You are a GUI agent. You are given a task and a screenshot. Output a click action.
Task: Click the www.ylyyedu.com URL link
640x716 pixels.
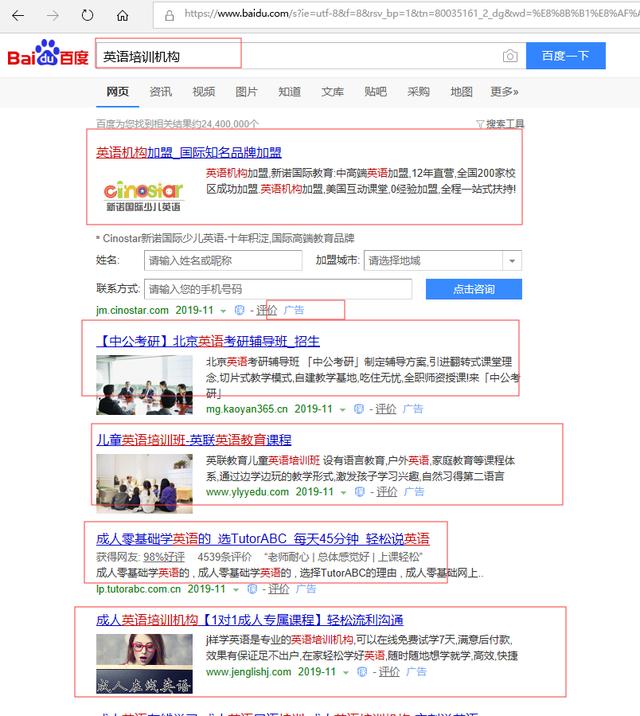coord(247,492)
